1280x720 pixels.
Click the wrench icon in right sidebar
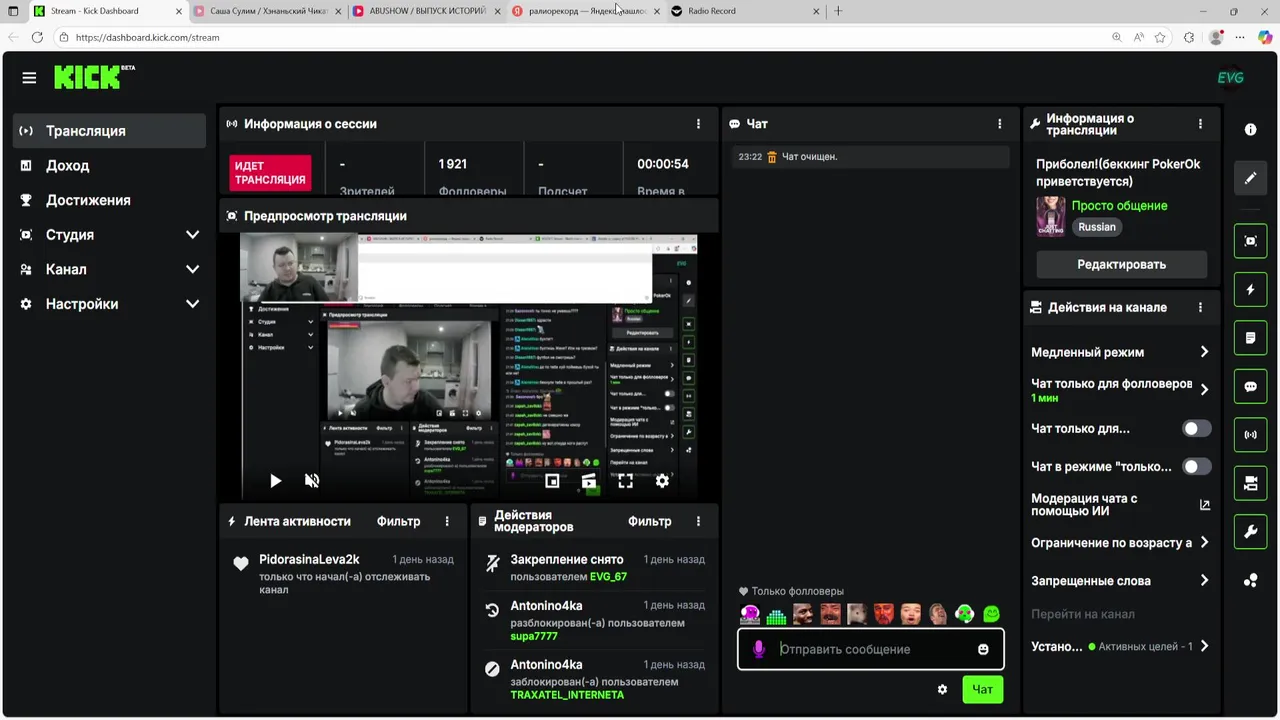pyautogui.click(x=1250, y=532)
